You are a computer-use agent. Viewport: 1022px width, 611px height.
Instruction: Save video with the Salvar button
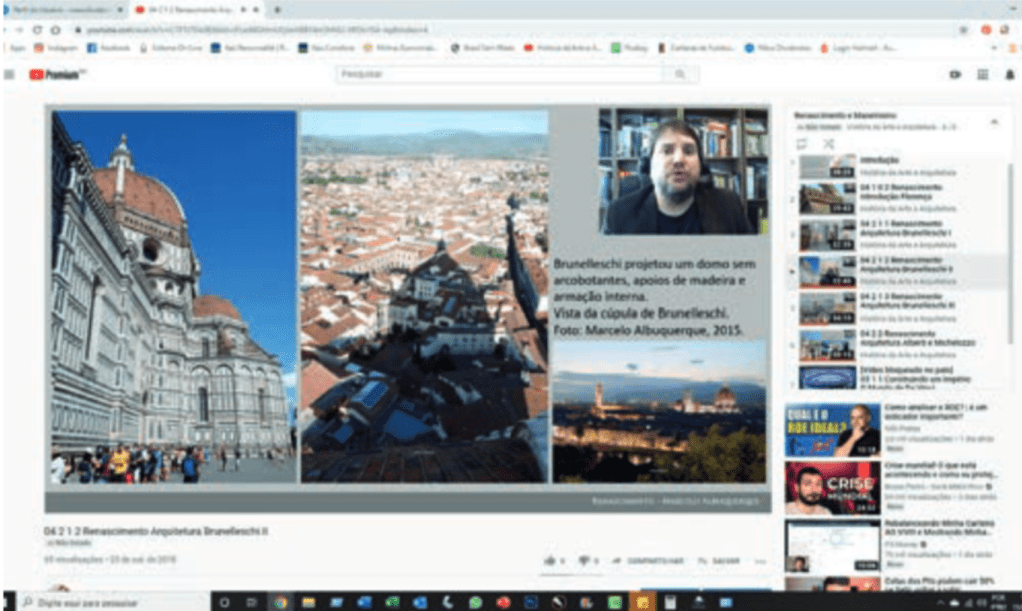[719, 561]
